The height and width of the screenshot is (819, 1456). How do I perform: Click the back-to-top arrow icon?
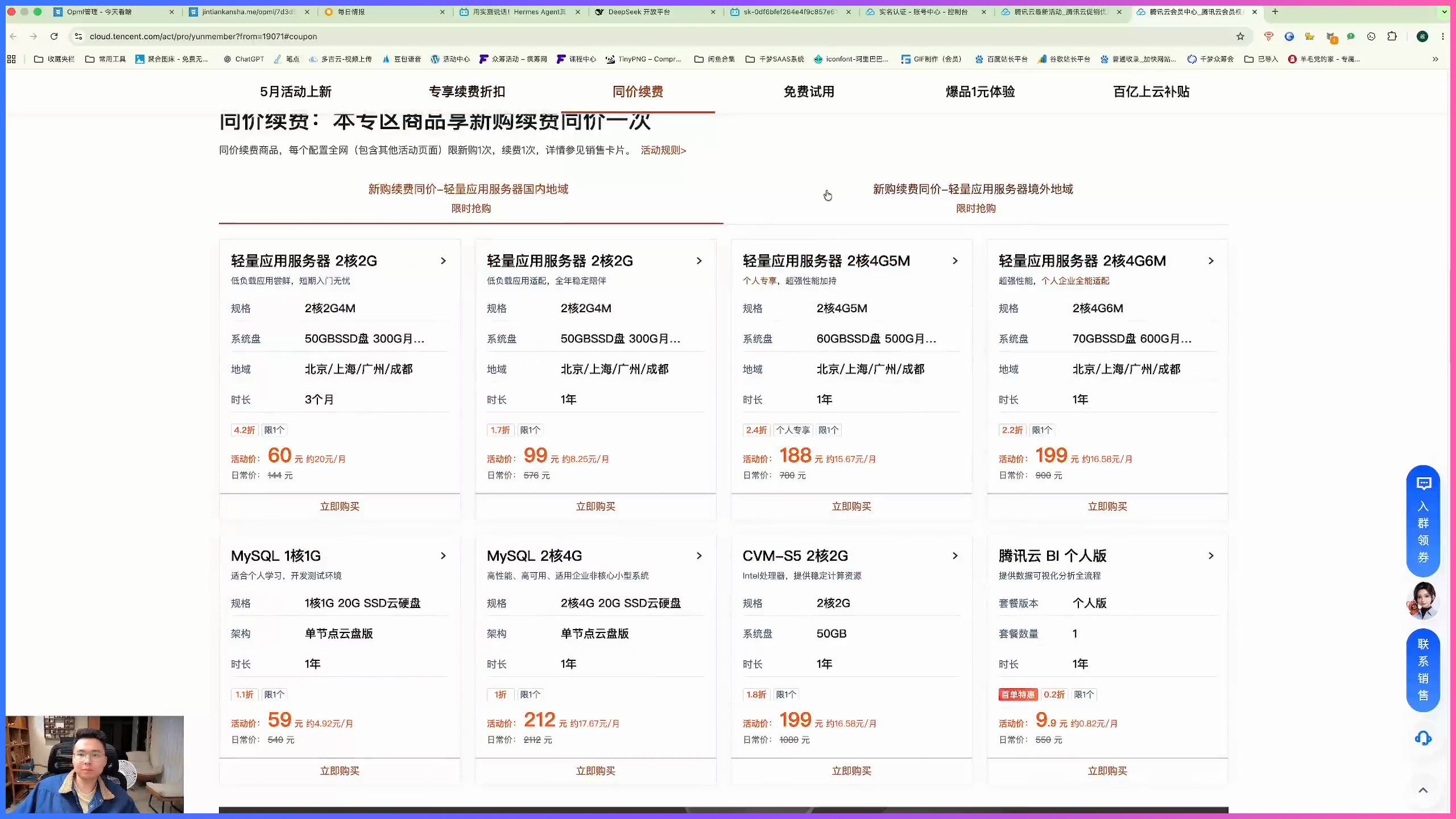pos(1423,790)
